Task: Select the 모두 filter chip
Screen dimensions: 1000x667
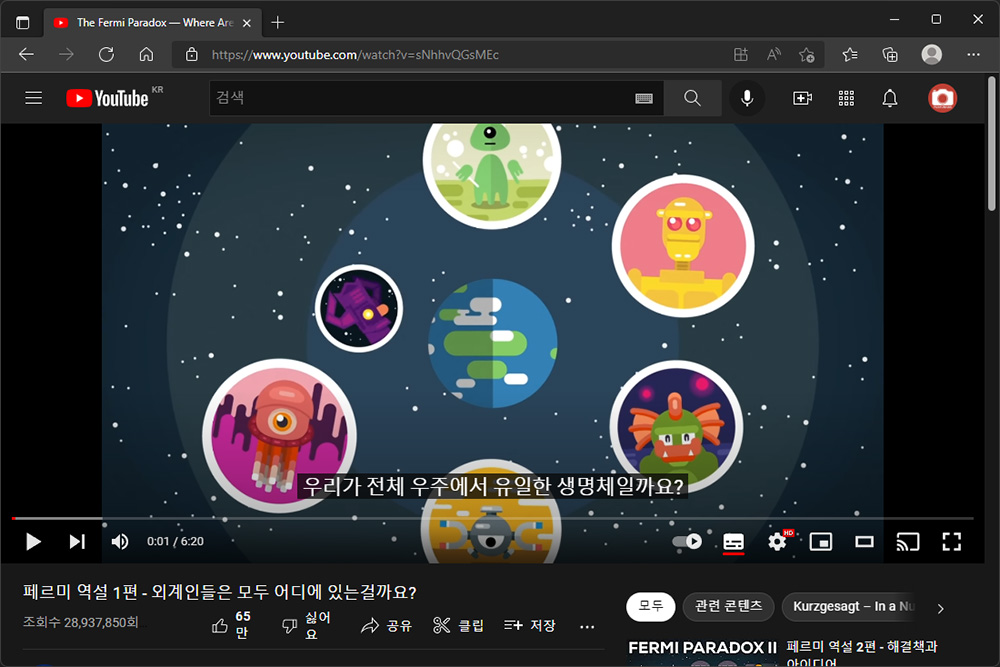Action: tap(651, 606)
